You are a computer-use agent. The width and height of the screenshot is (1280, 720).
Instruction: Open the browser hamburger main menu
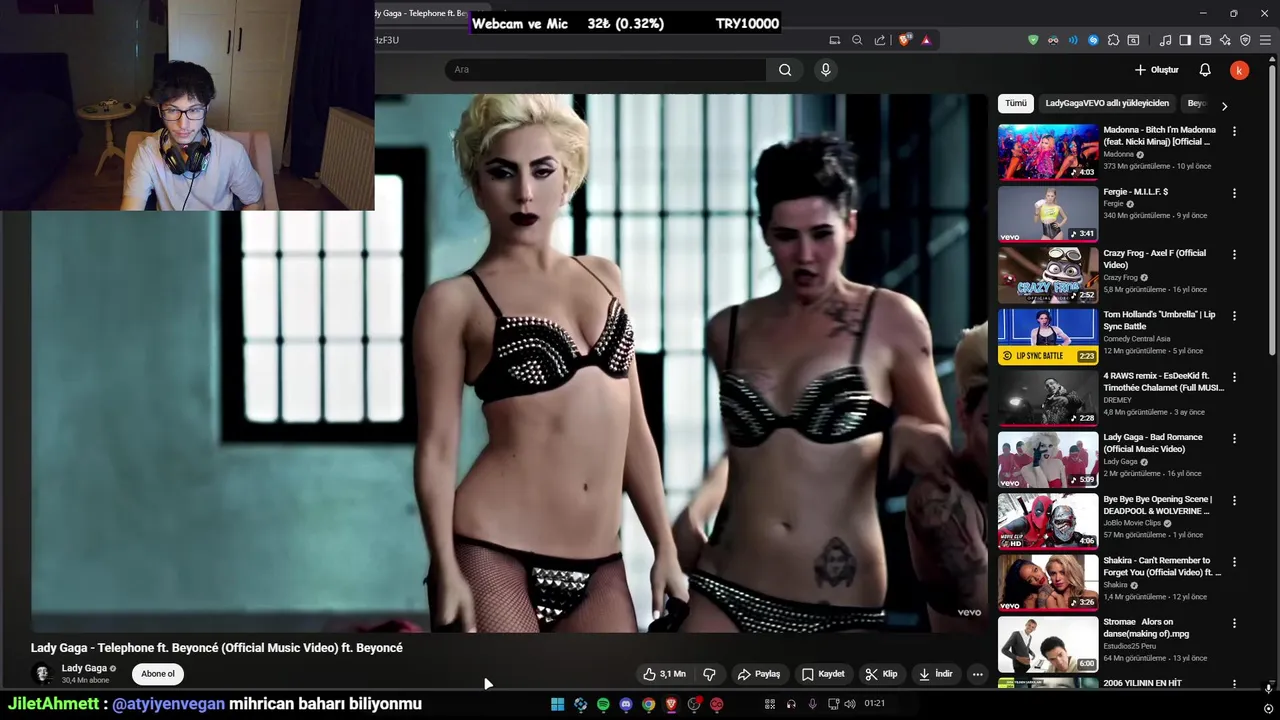(1266, 40)
